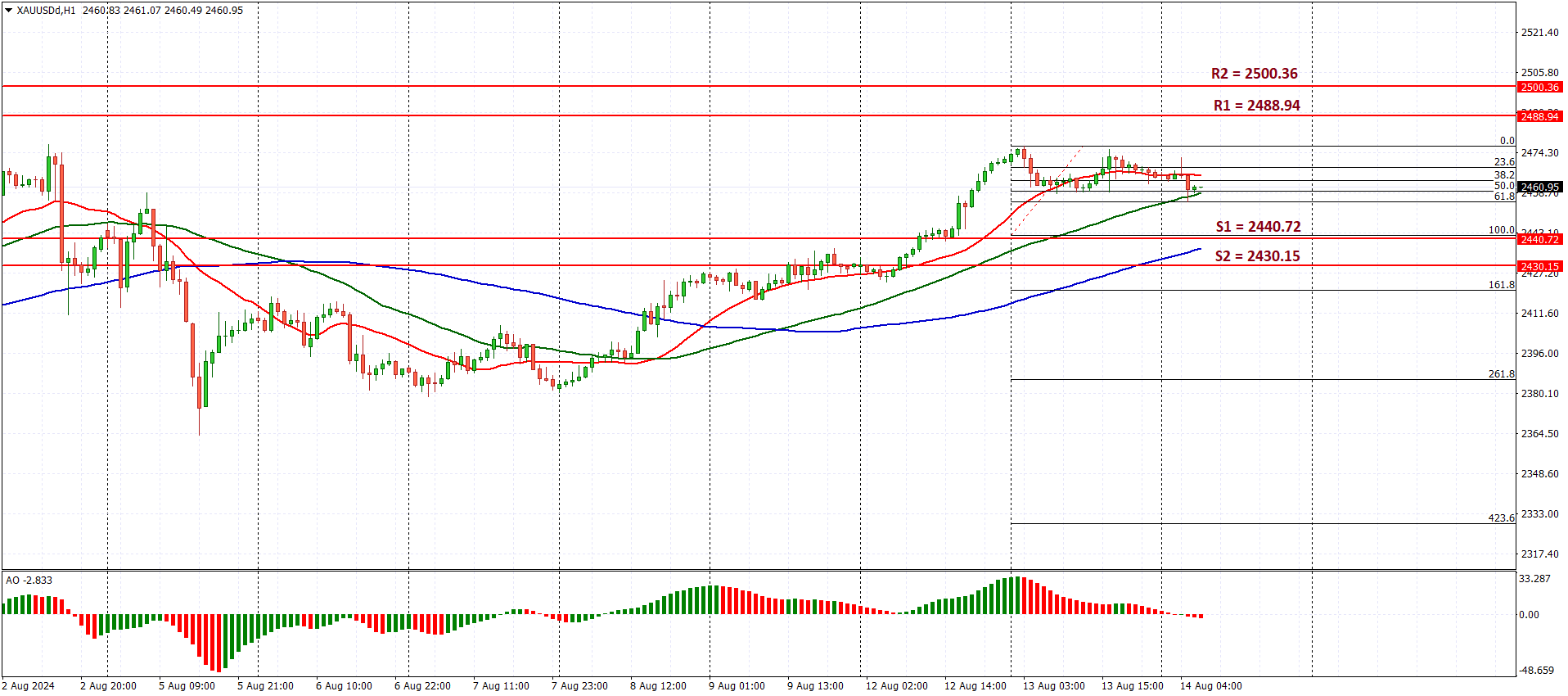The image size is (1568, 696).
Task: Select the Fibonacci 100.0 level label
Action: 1501,229
